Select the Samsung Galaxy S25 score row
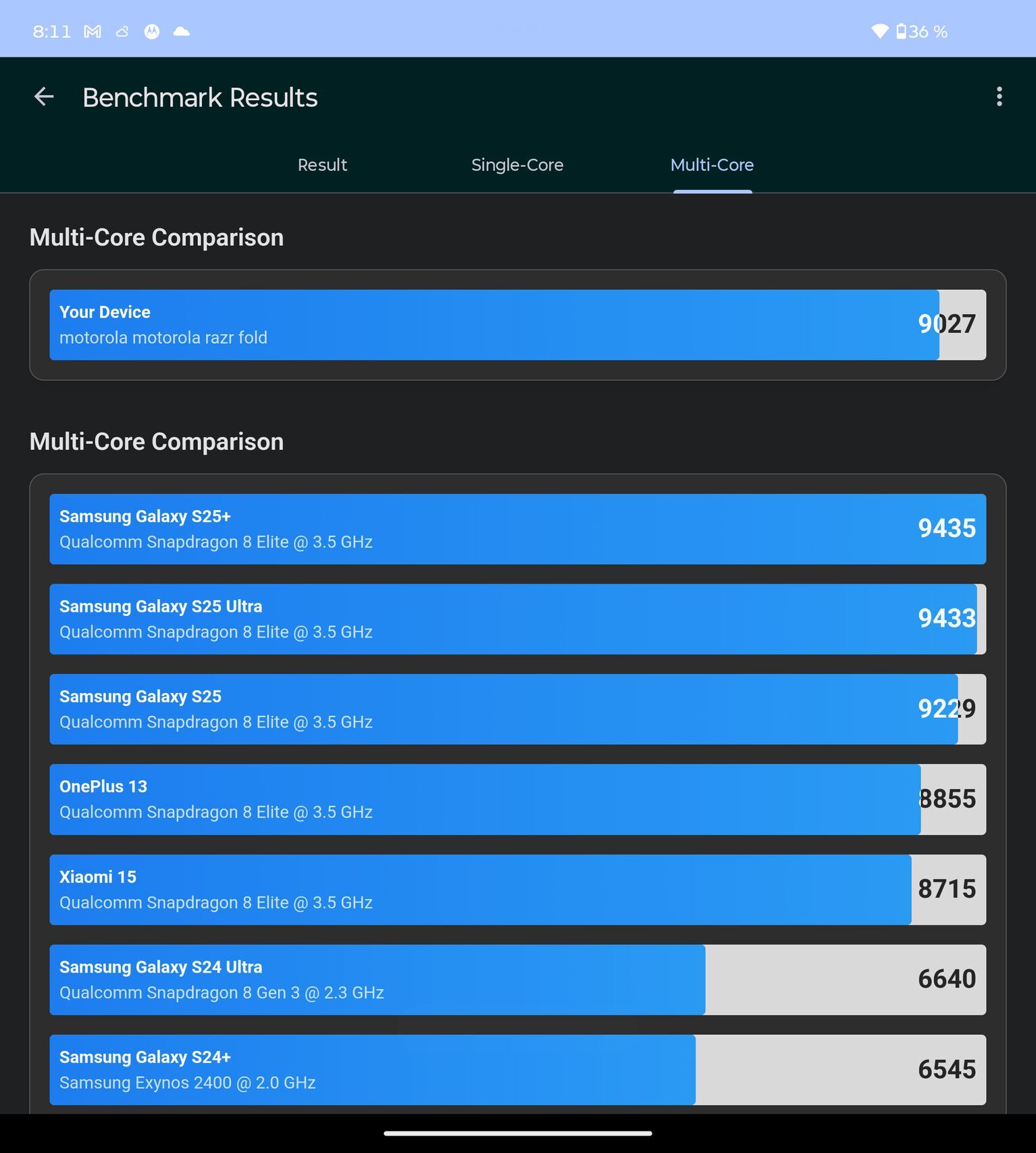 pyautogui.click(x=518, y=709)
